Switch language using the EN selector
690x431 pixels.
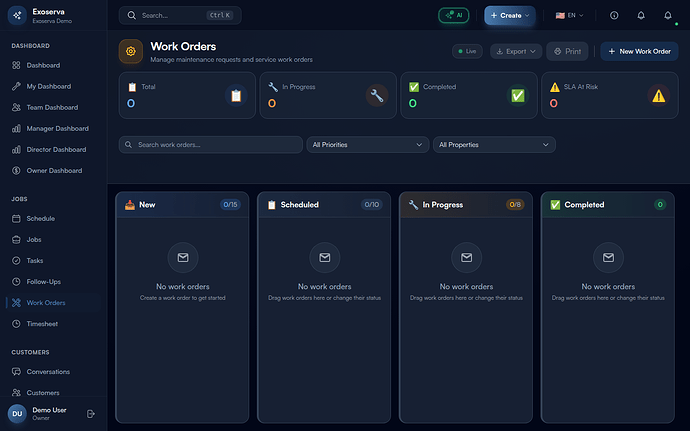pos(570,16)
